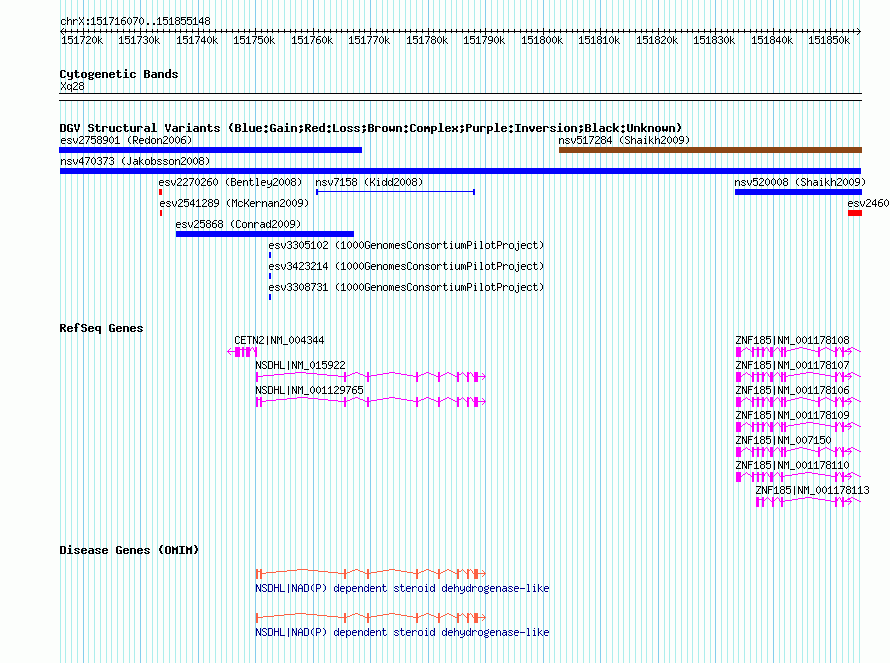Viewport: 890px width, 663px height.
Task: Click the 151850k ruler tick label
Action: pyautogui.click(x=829, y=40)
